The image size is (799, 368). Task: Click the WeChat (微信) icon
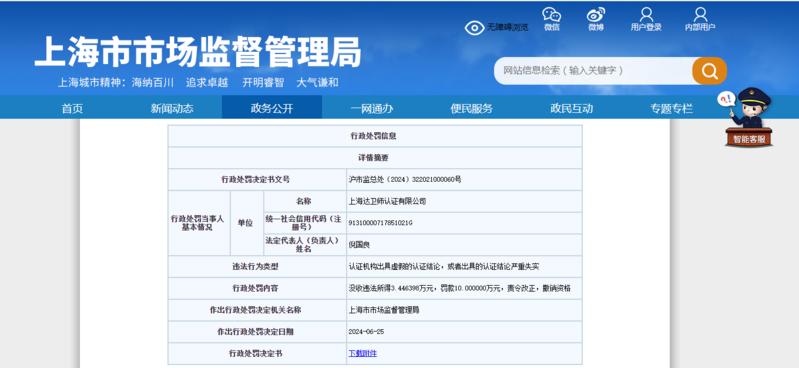click(551, 15)
